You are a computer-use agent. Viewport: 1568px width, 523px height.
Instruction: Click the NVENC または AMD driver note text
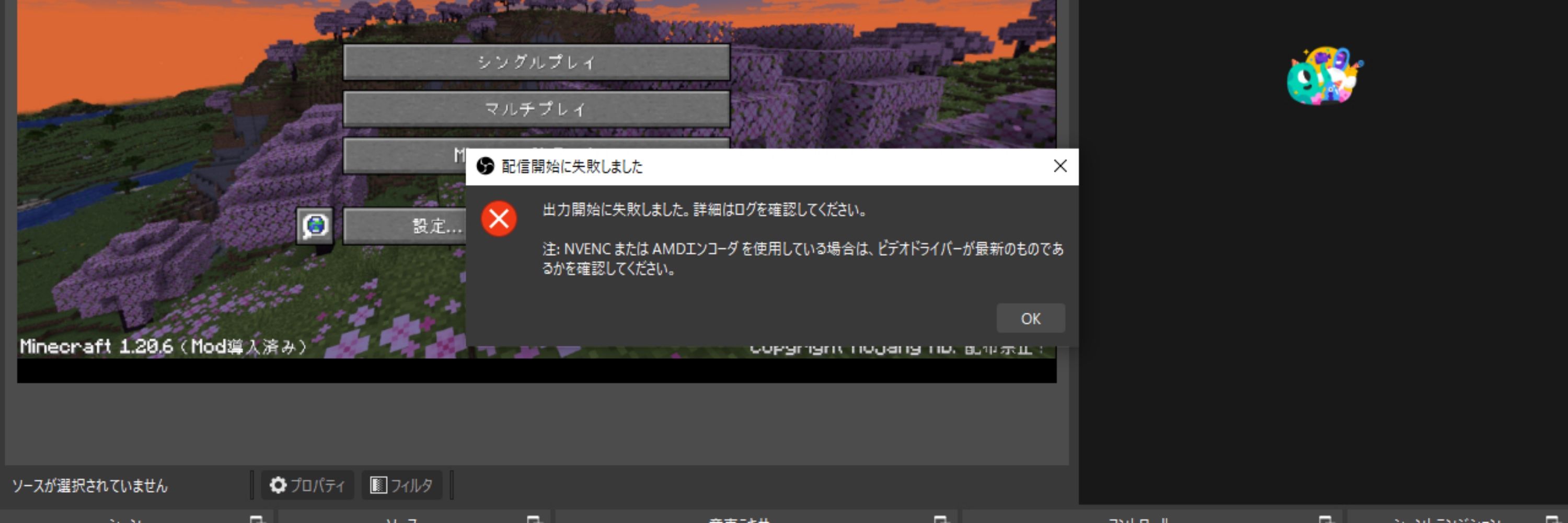click(803, 258)
